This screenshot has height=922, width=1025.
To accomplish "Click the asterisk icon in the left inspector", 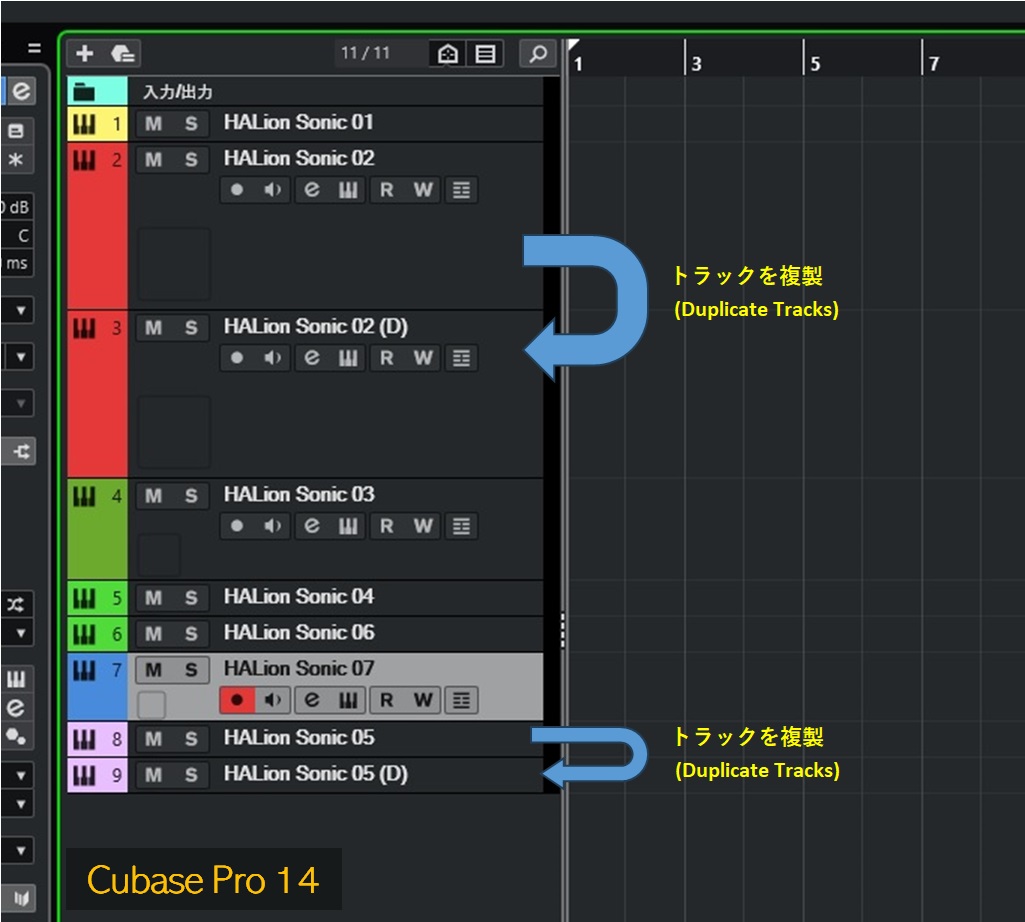I will click(x=16, y=160).
